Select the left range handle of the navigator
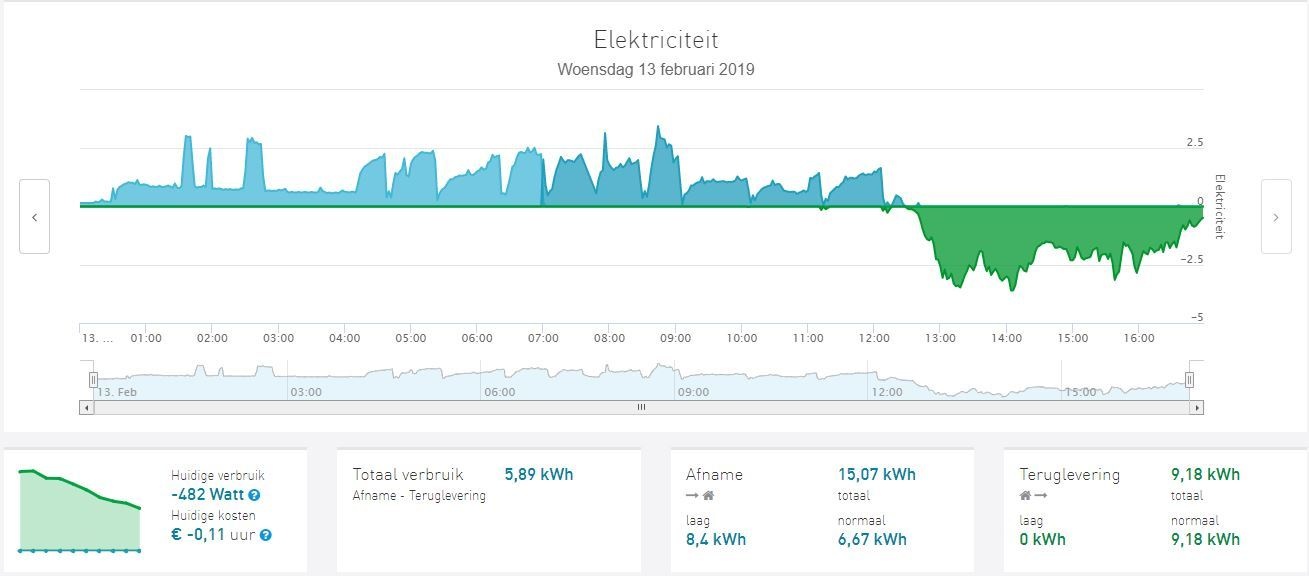The width and height of the screenshot is (1309, 576). [92, 379]
